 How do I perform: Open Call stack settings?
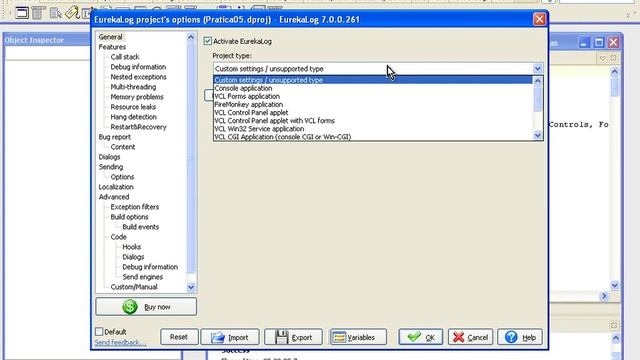pos(125,57)
